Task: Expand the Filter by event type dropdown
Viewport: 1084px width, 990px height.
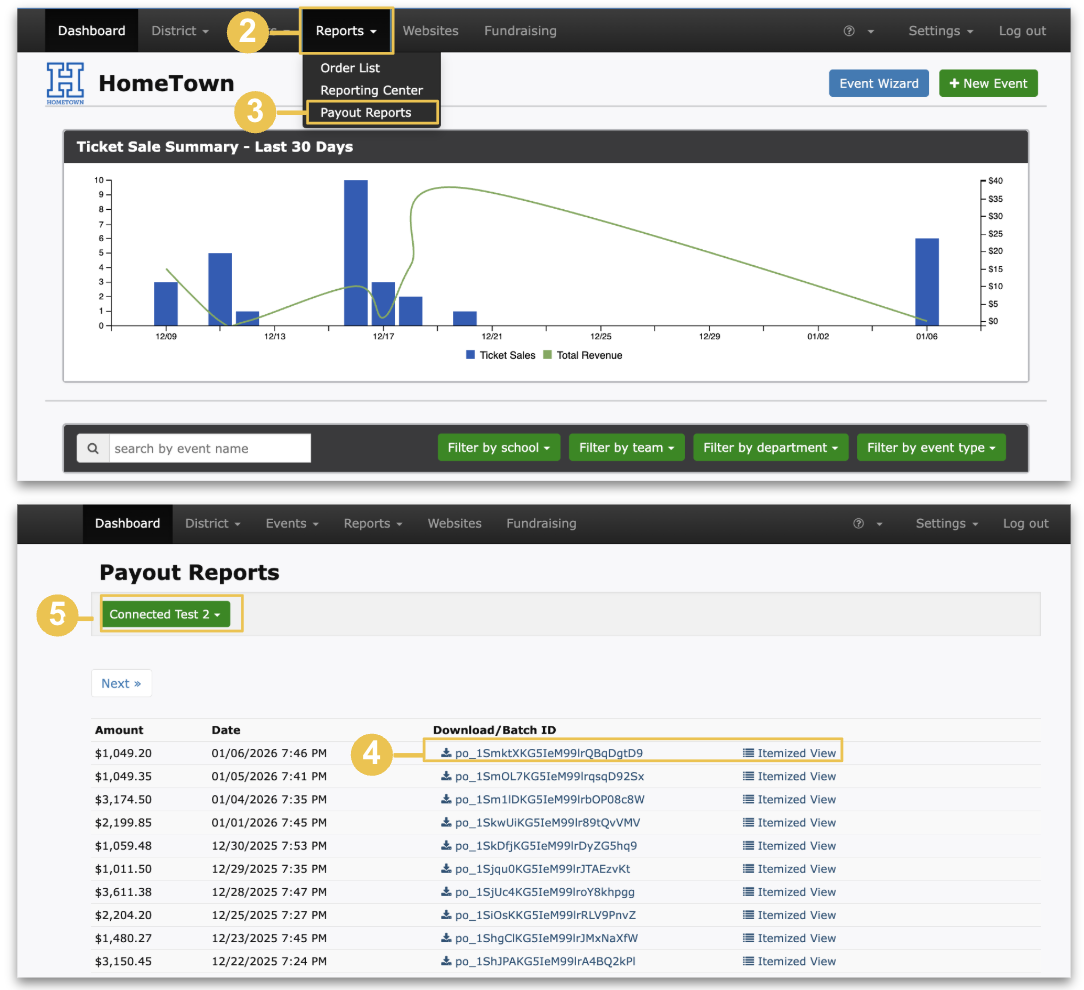Action: (931, 448)
